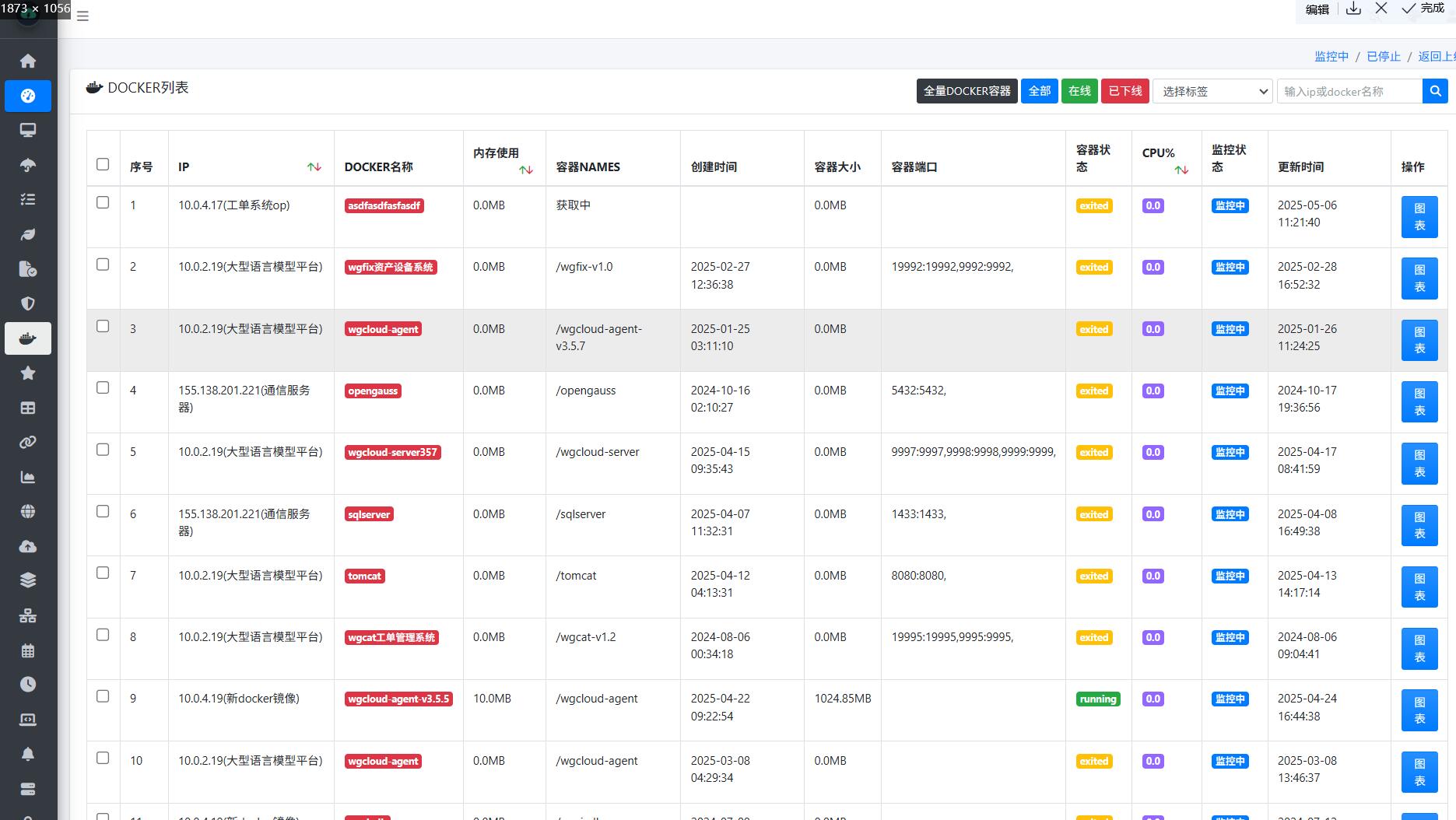Open the globe monitoring icon in the sidebar
The width and height of the screenshot is (1456, 820).
28,511
